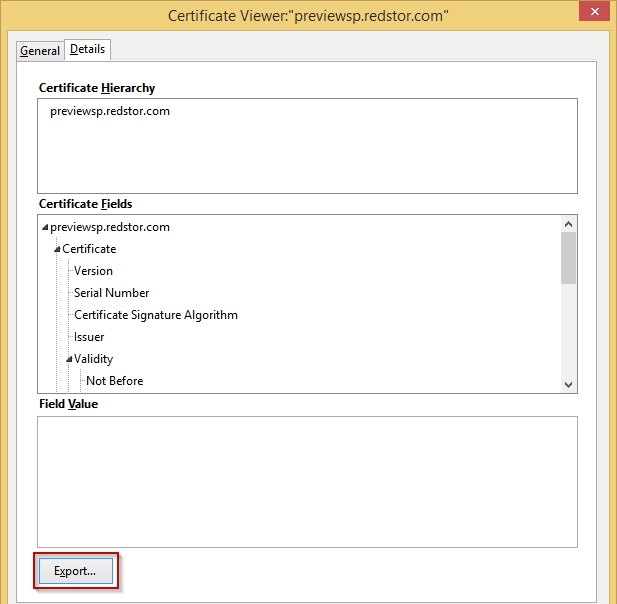Select the Details tab
This screenshot has height=604, width=617.
pyautogui.click(x=87, y=50)
